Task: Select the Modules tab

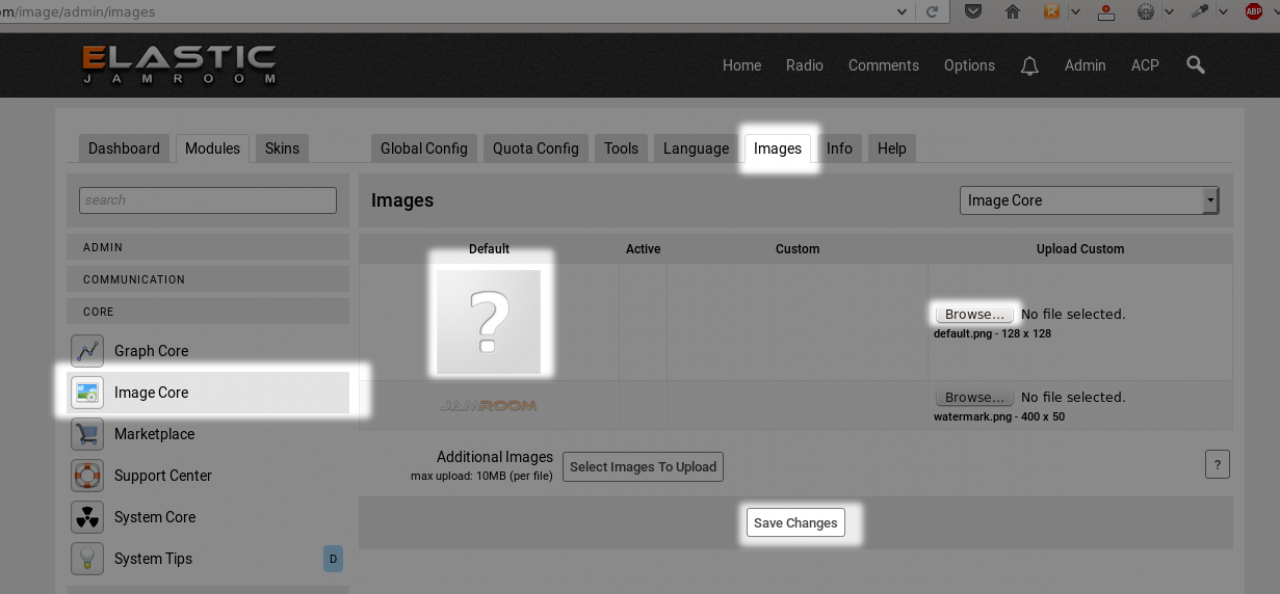Action: (212, 148)
